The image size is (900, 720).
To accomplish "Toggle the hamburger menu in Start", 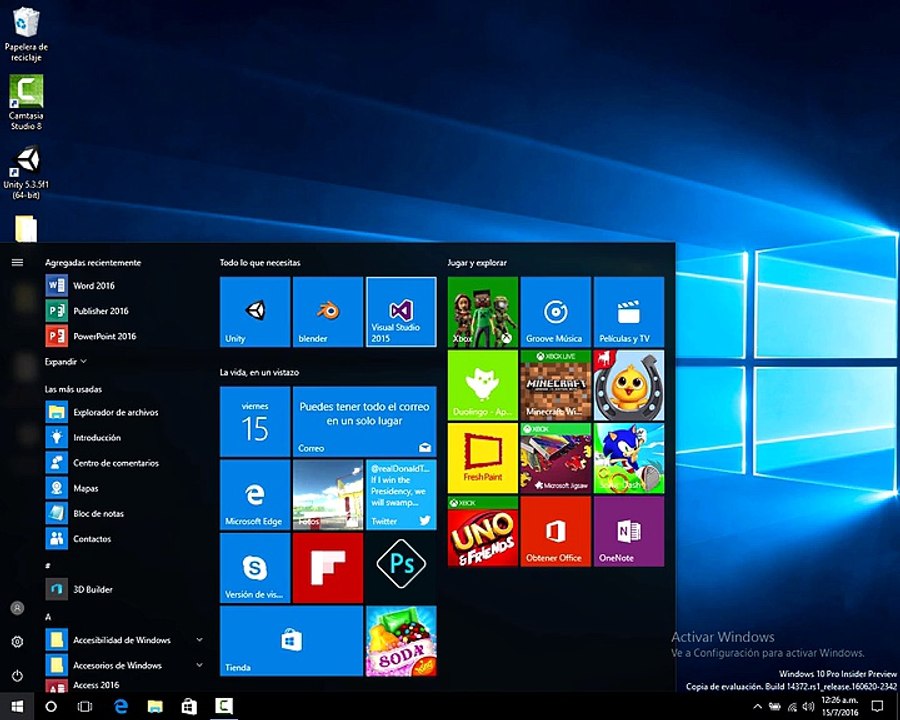I will coord(17,262).
